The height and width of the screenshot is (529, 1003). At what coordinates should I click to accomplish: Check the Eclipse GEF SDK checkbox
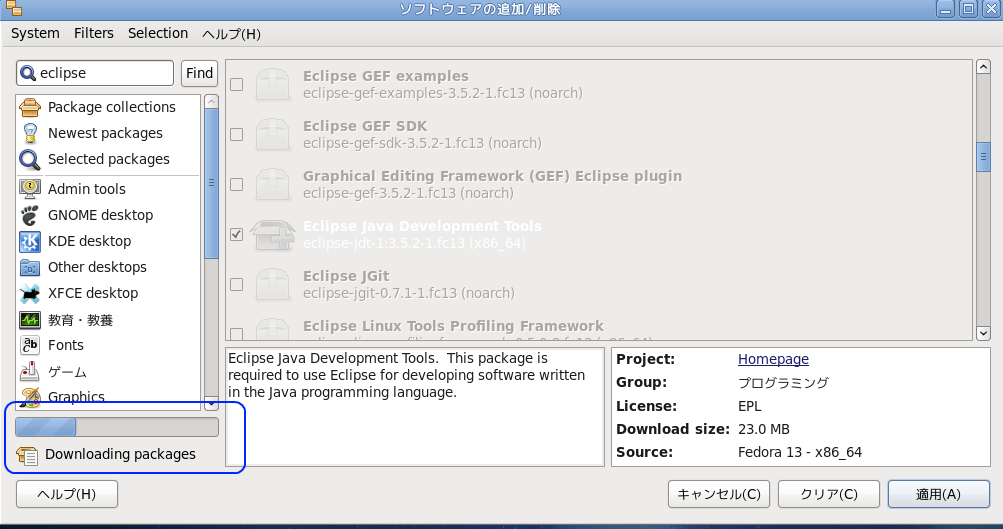coord(237,134)
